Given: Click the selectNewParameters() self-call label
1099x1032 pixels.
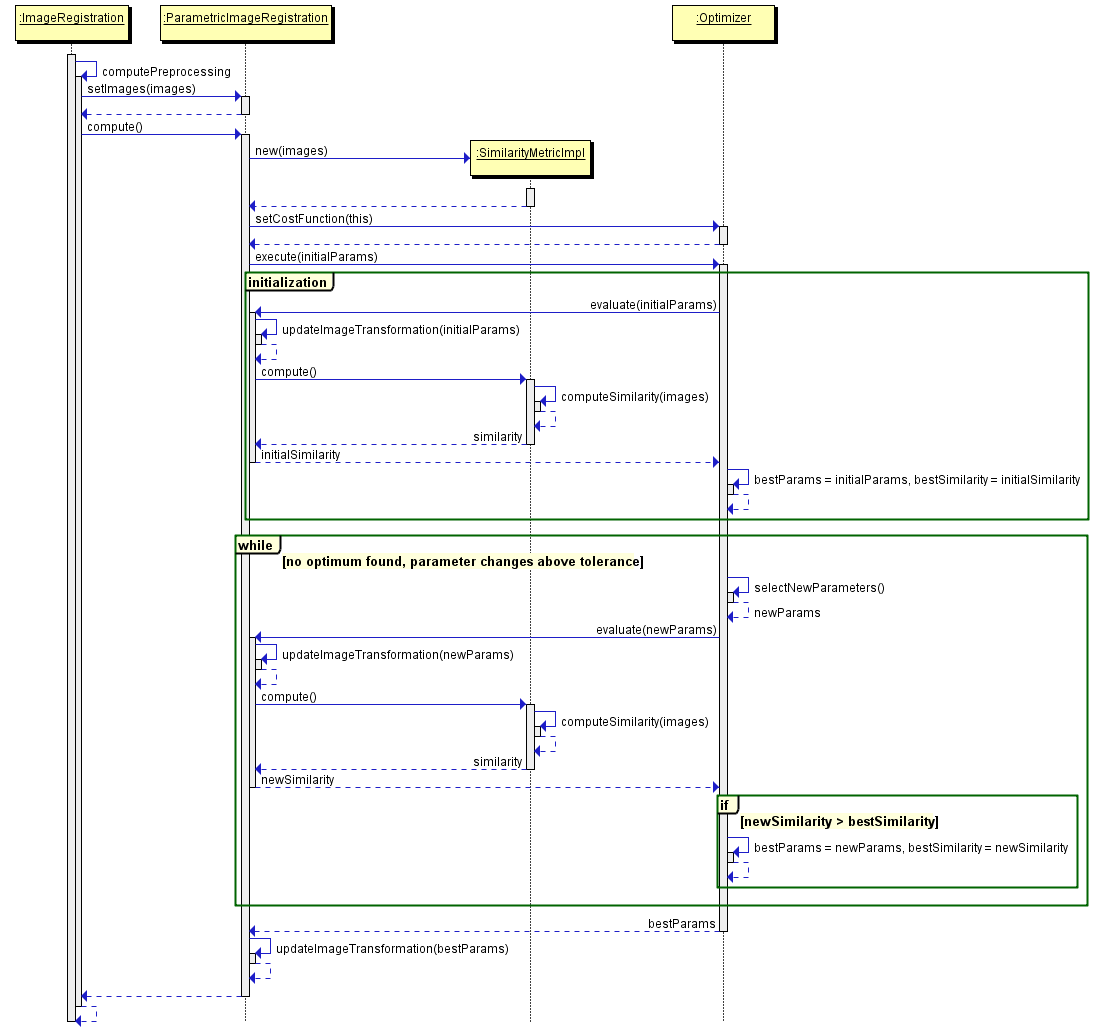Looking at the screenshot, I should [x=819, y=588].
